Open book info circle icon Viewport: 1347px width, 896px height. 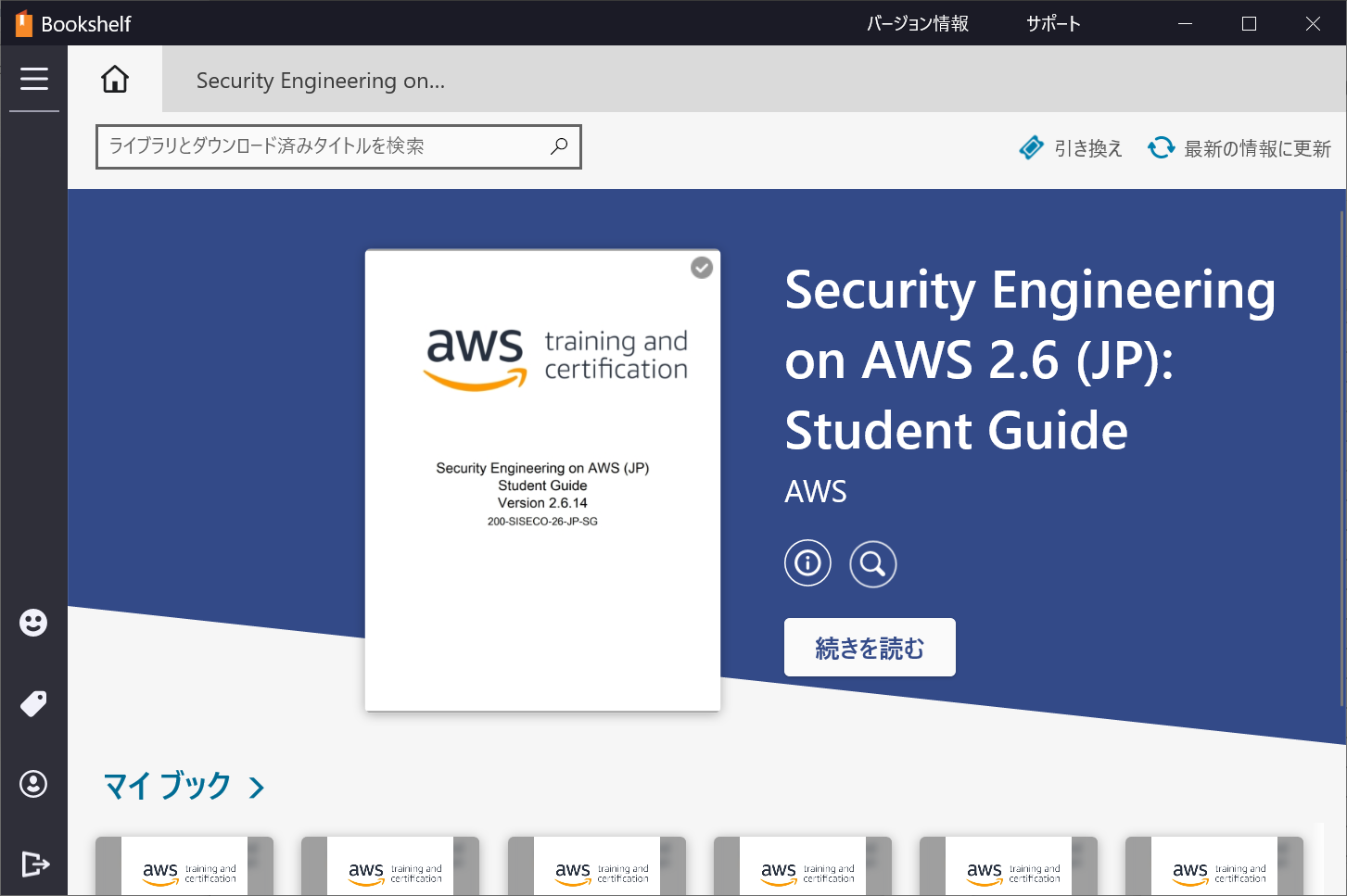click(807, 563)
